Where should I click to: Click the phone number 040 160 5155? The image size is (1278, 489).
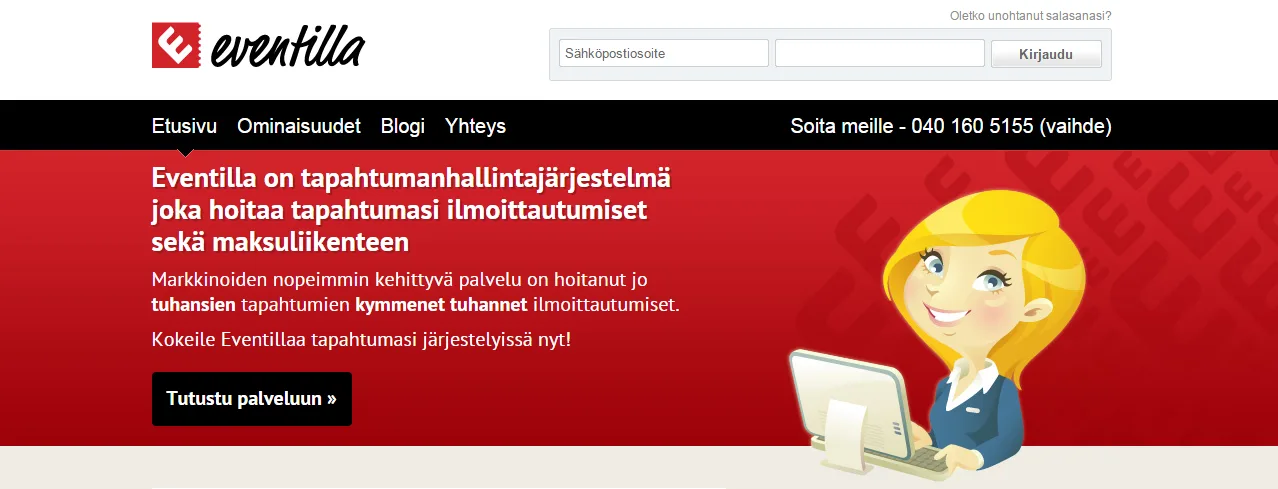pos(972,126)
